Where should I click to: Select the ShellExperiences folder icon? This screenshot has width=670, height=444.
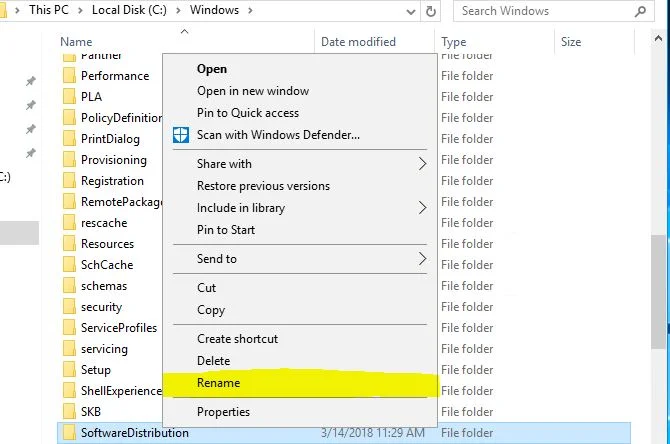click(x=69, y=391)
